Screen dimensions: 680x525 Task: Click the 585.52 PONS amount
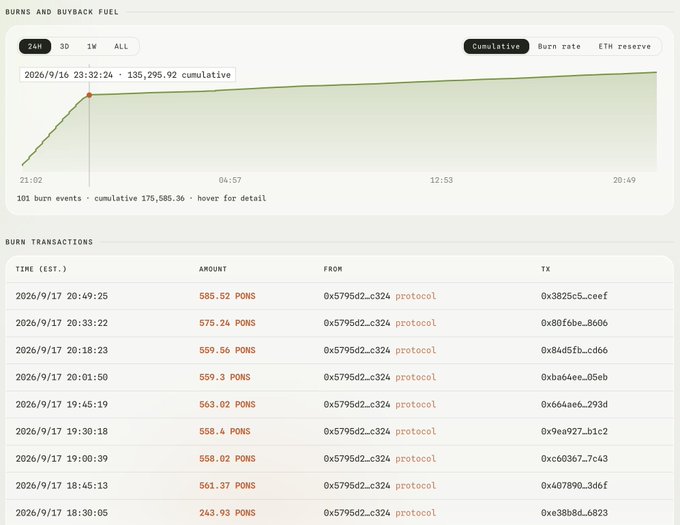click(x=227, y=296)
